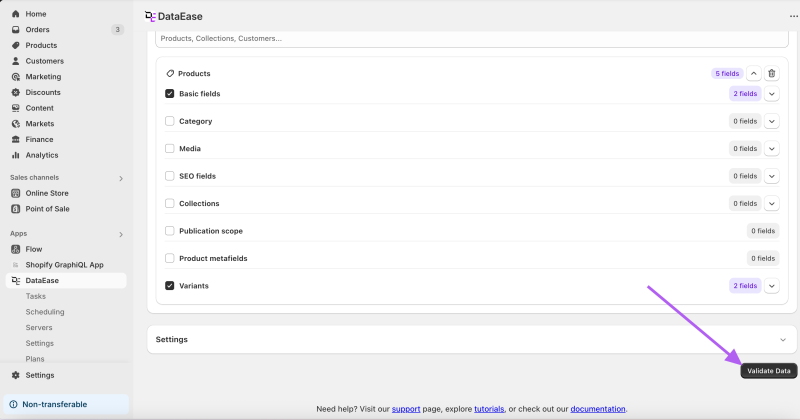Expand the Variants row chevron
800x420 pixels.
tap(771, 286)
